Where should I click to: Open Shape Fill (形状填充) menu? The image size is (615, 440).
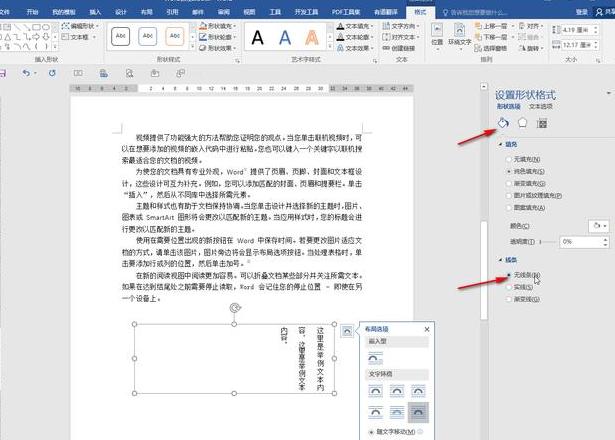[x=218, y=26]
